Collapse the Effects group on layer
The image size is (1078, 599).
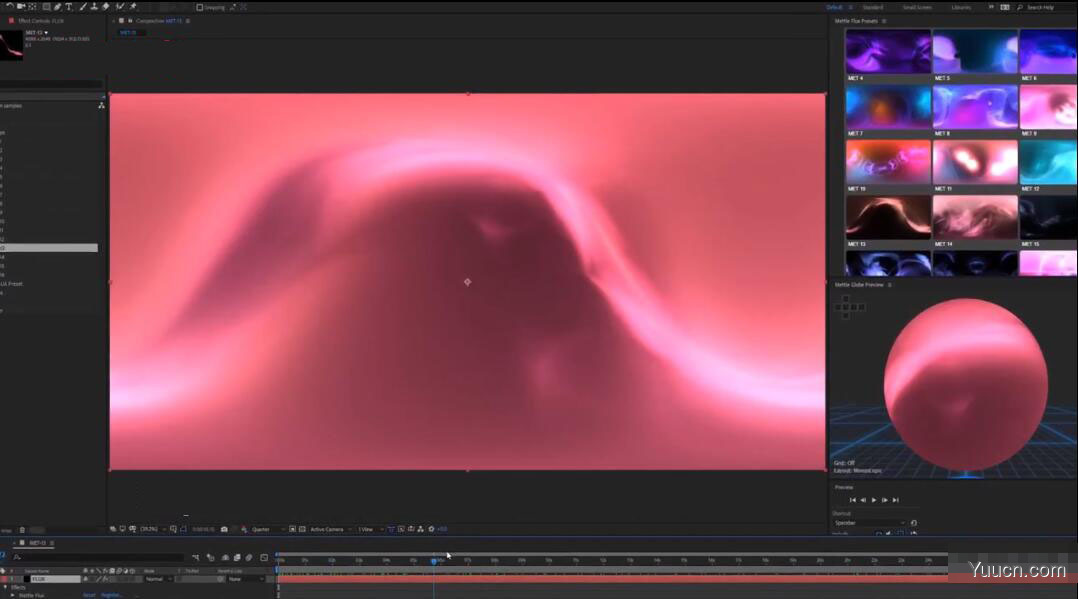point(6,587)
